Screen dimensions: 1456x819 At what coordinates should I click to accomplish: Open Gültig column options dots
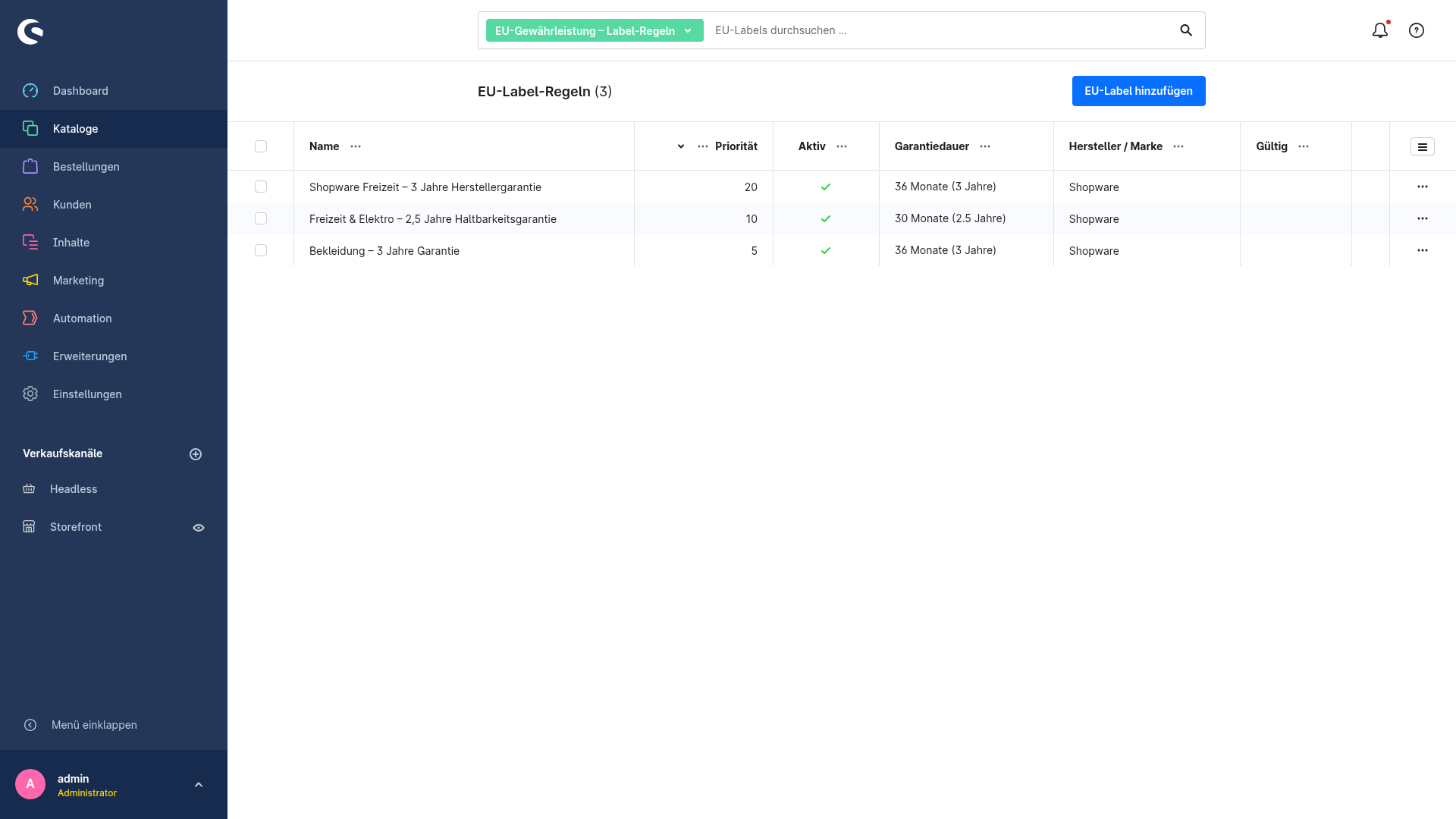pyautogui.click(x=1304, y=146)
